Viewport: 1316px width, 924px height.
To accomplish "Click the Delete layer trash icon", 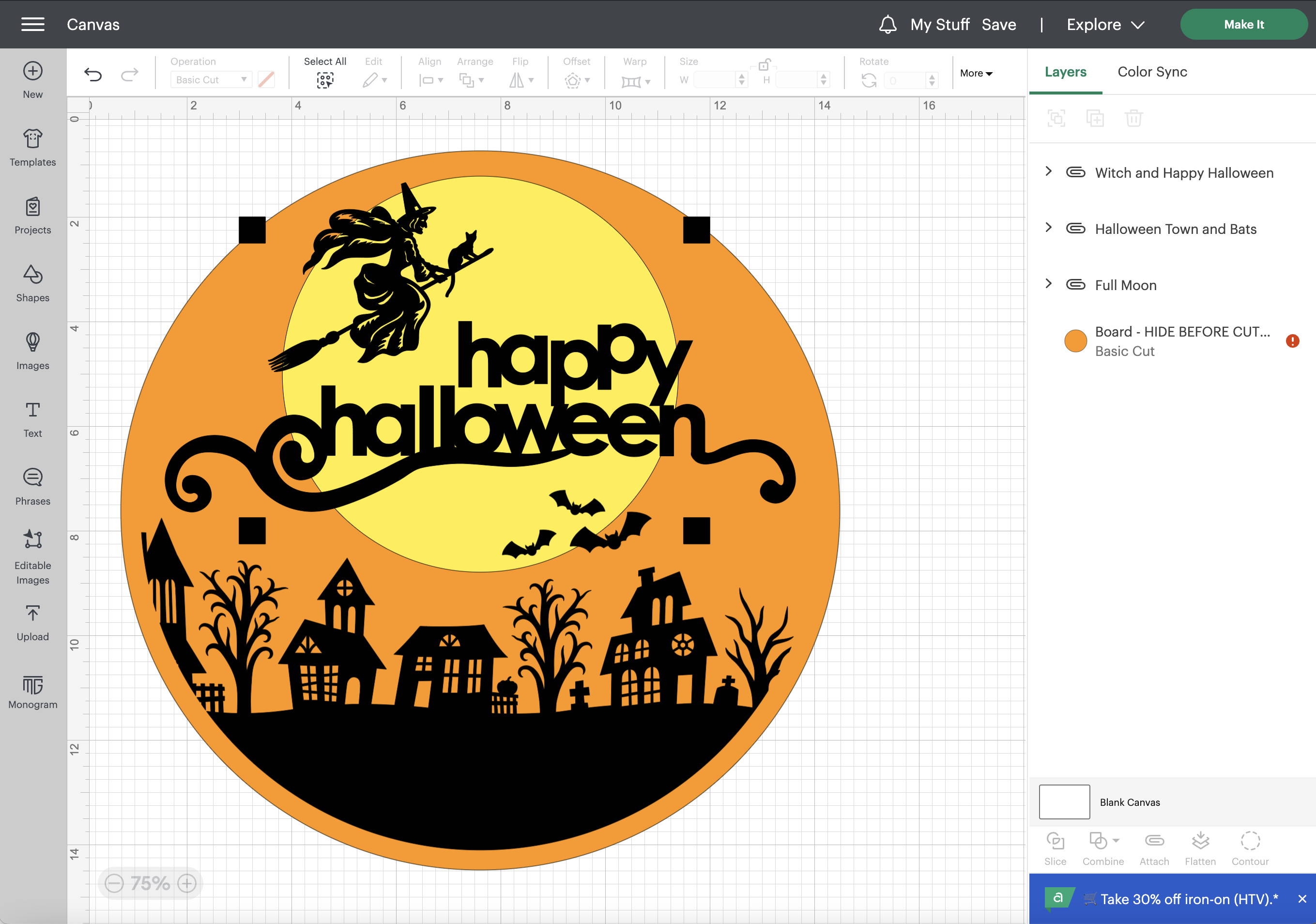I will [1134, 118].
